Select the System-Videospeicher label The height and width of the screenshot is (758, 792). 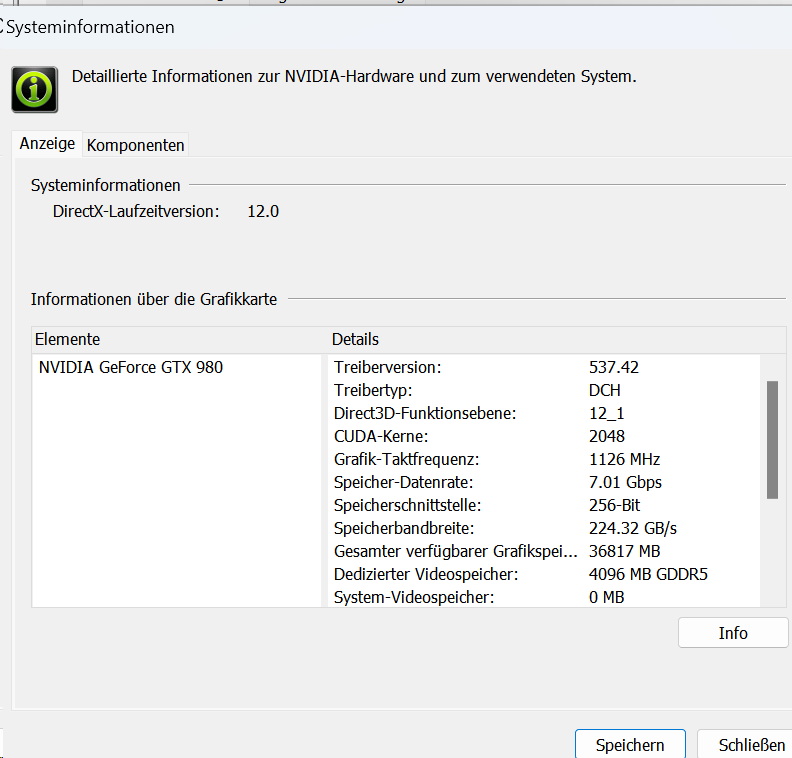[414, 597]
